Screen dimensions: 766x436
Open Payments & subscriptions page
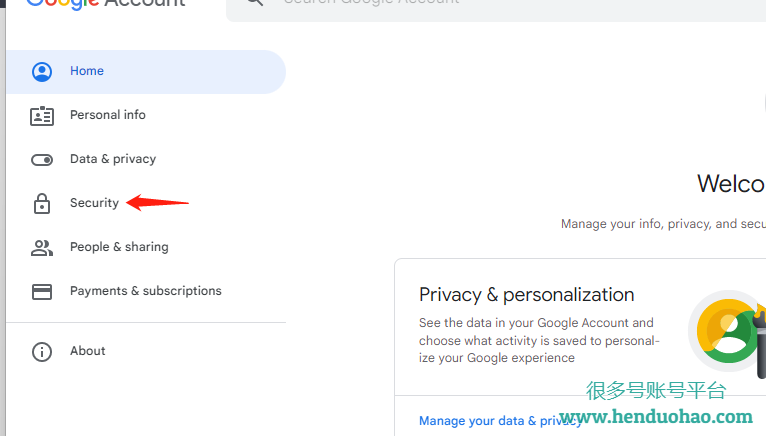(x=146, y=291)
